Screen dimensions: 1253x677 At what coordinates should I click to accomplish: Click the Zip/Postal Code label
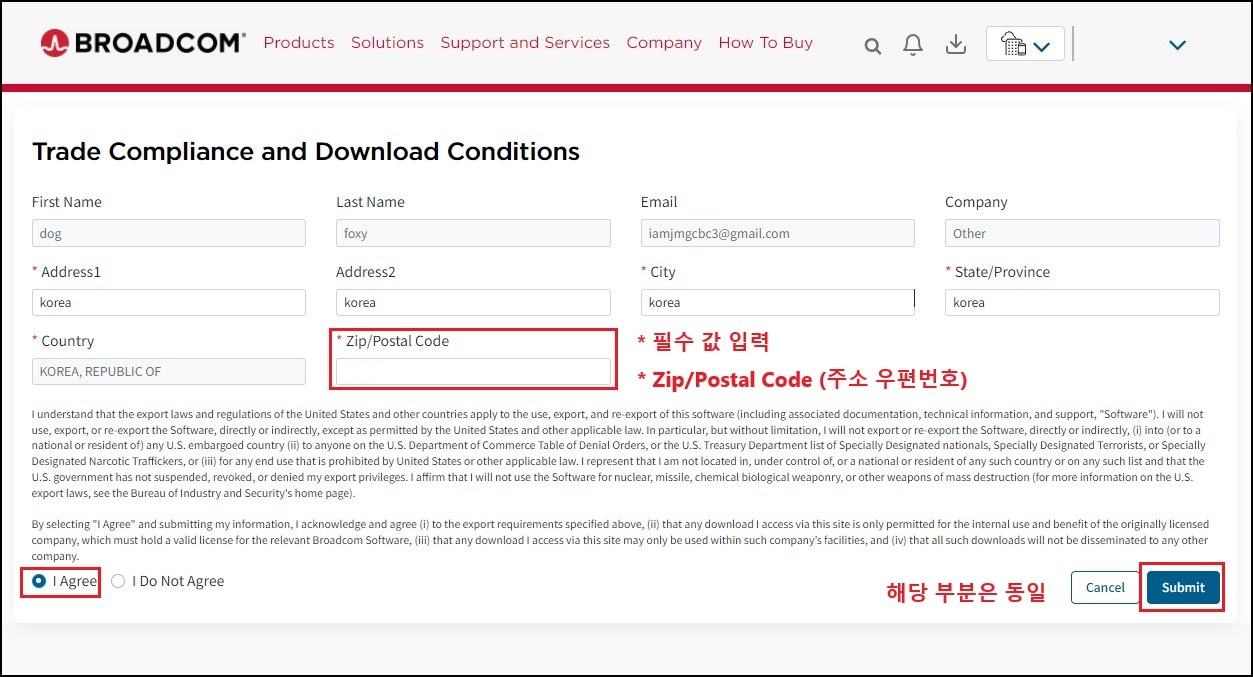pos(397,341)
